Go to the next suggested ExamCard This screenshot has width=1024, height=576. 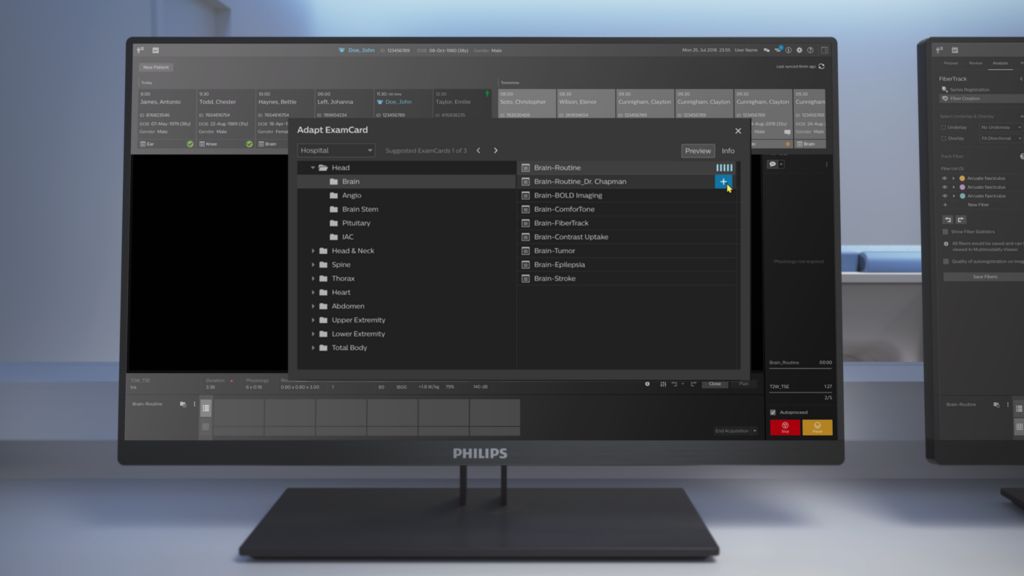tap(496, 150)
